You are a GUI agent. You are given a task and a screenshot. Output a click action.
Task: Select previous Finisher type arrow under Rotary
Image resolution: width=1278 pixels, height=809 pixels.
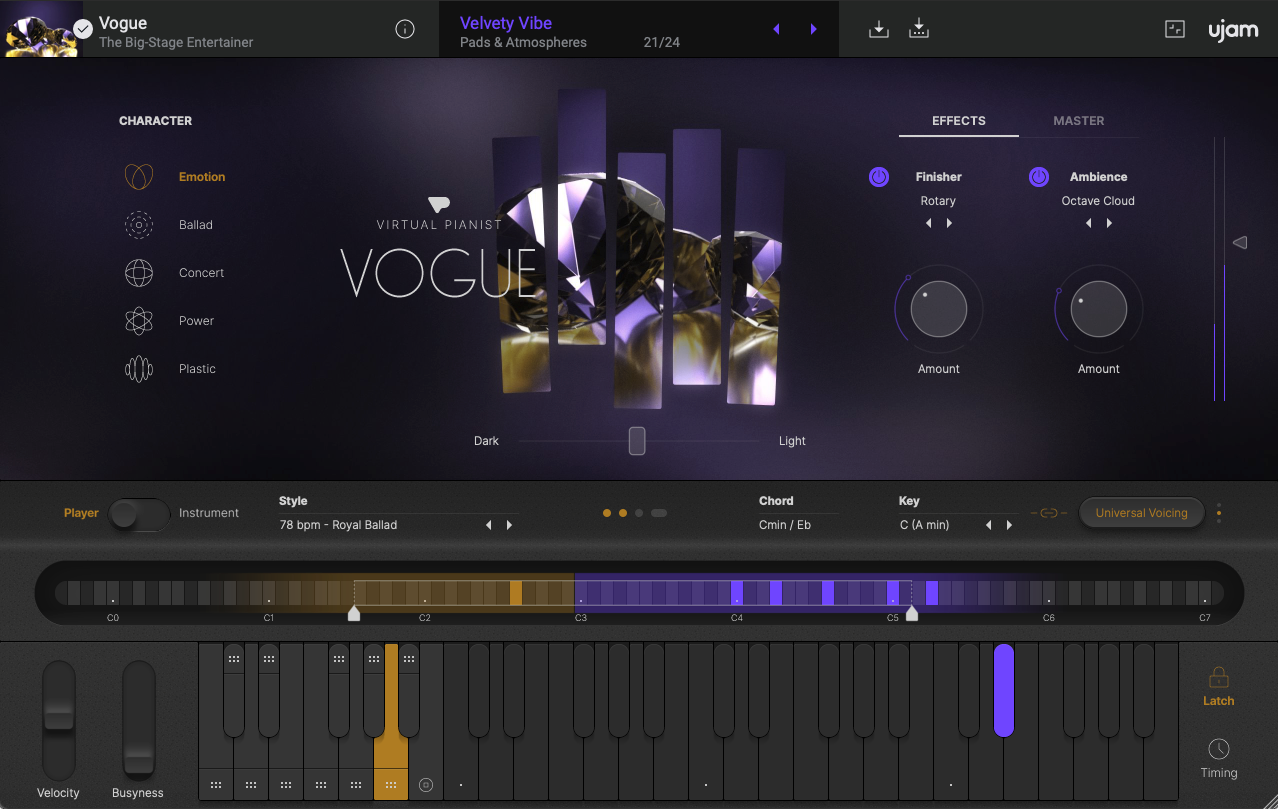tap(928, 223)
